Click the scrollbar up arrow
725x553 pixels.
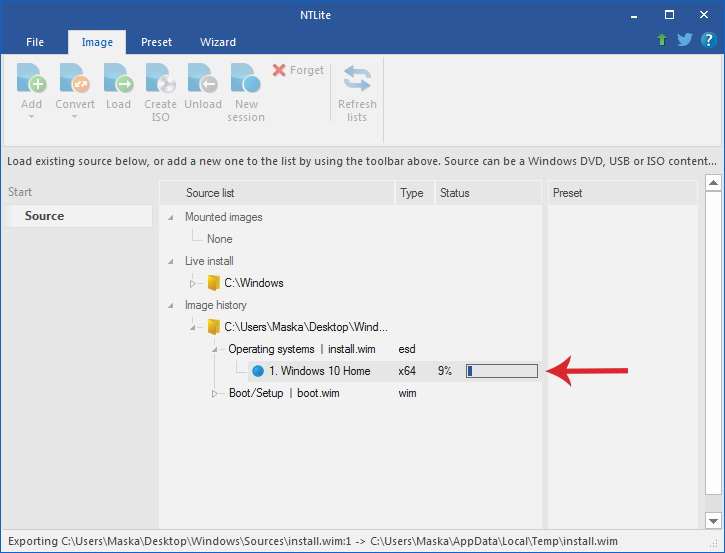click(713, 183)
